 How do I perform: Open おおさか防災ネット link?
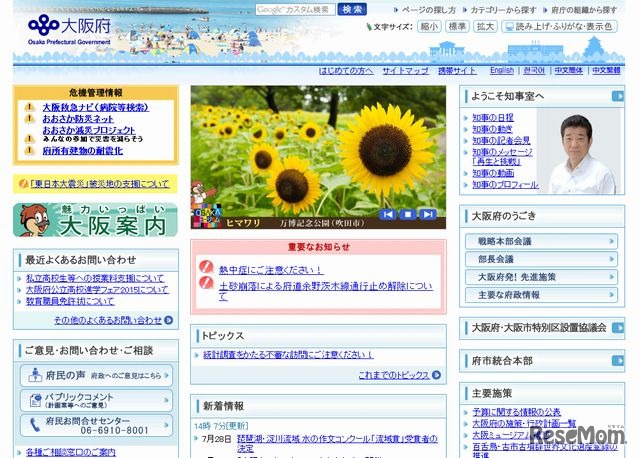point(78,119)
